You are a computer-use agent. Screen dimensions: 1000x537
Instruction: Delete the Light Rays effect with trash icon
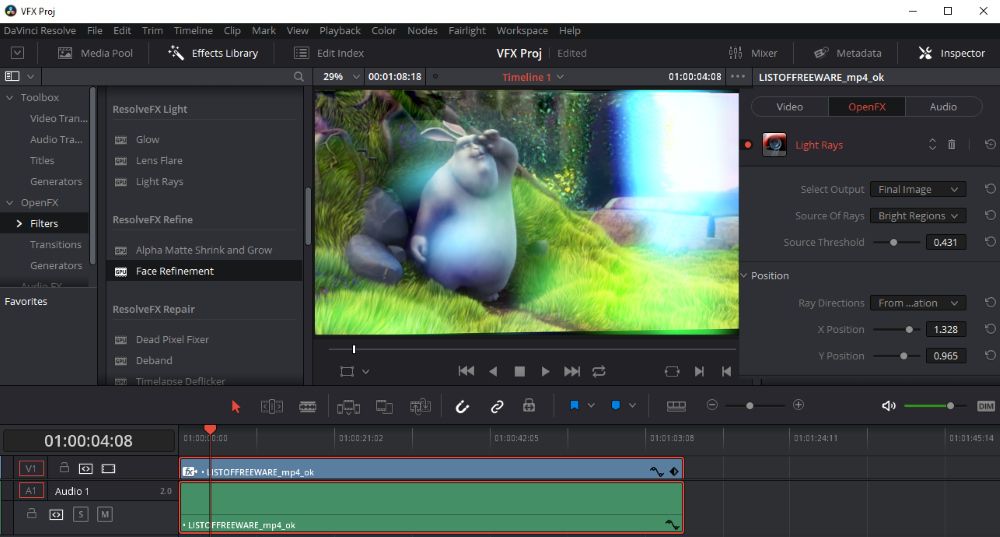pyautogui.click(x=951, y=145)
